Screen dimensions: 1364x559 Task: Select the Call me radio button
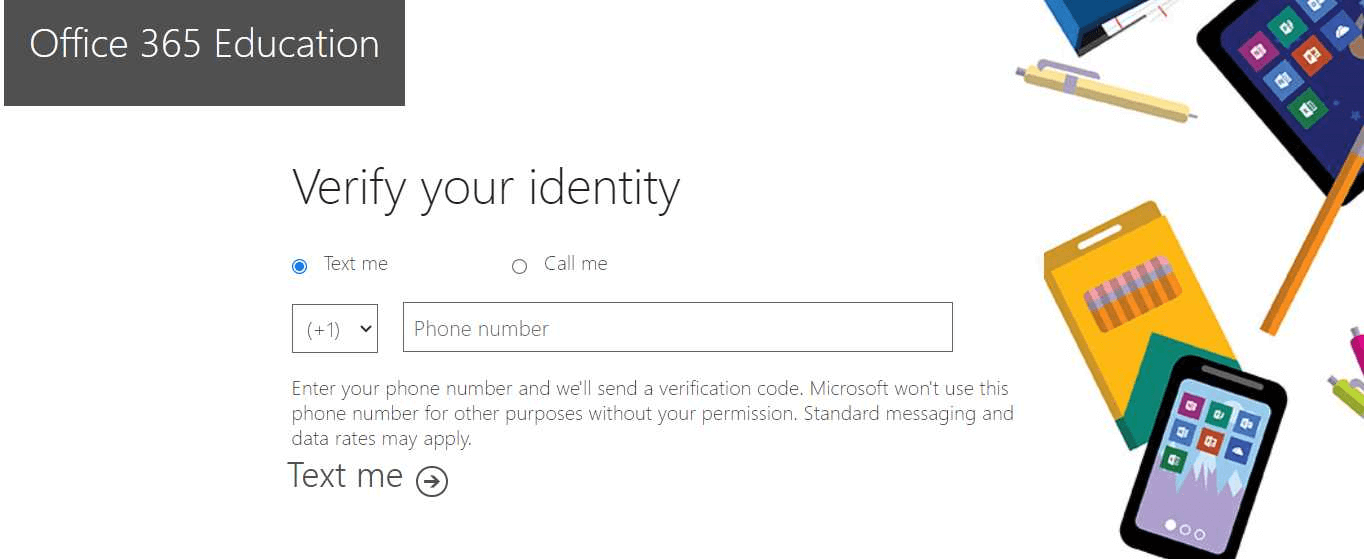tap(519, 266)
